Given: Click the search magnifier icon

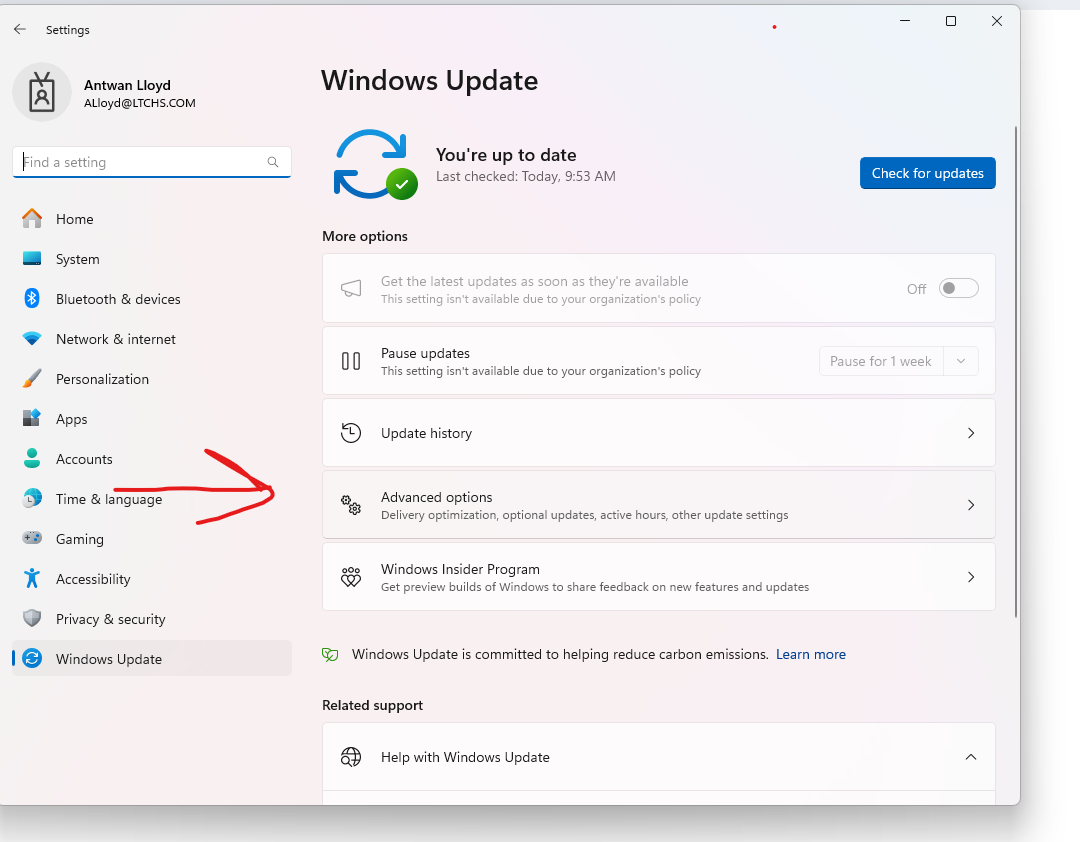Looking at the screenshot, I should point(273,162).
